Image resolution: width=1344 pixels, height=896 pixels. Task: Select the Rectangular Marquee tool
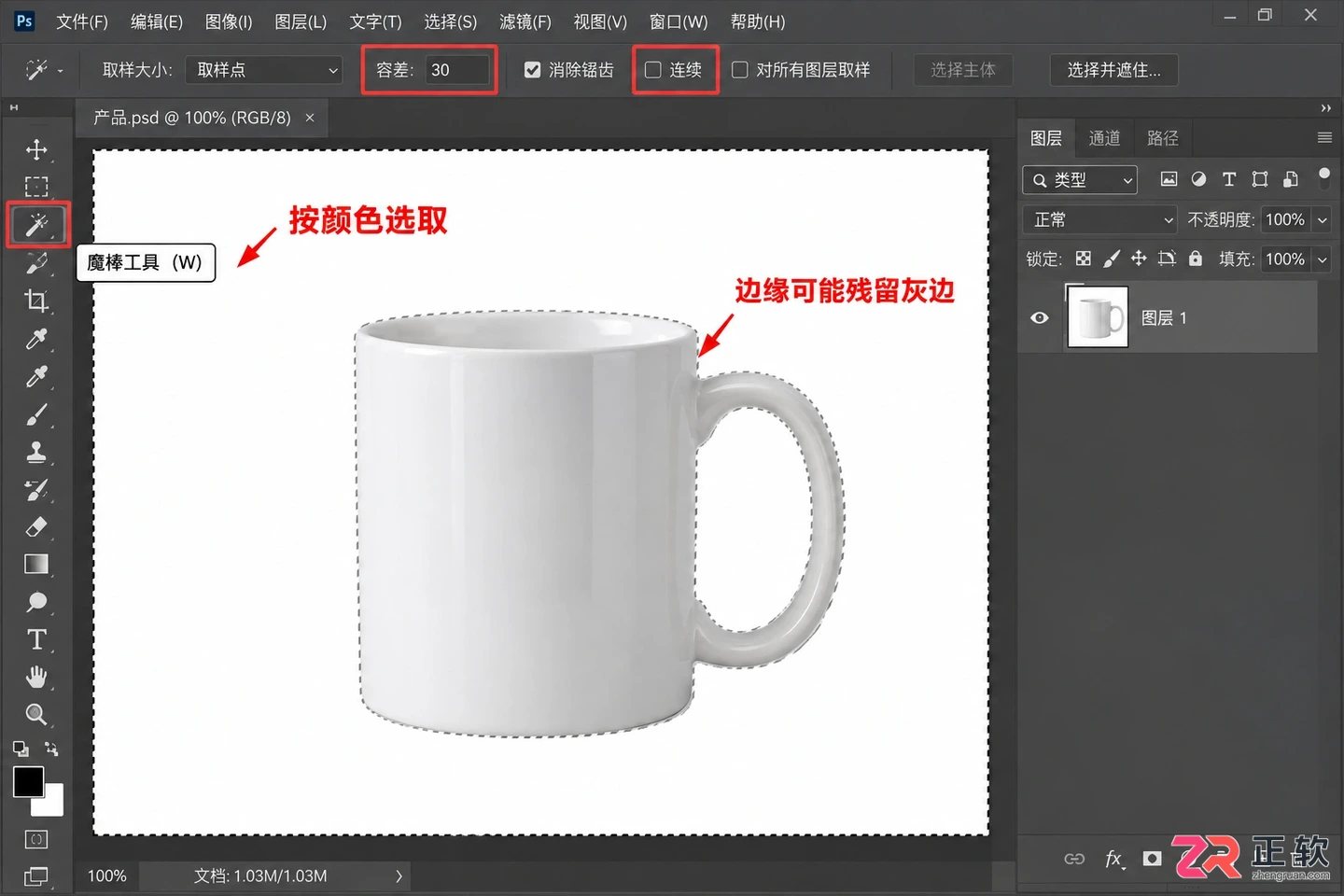(36, 187)
